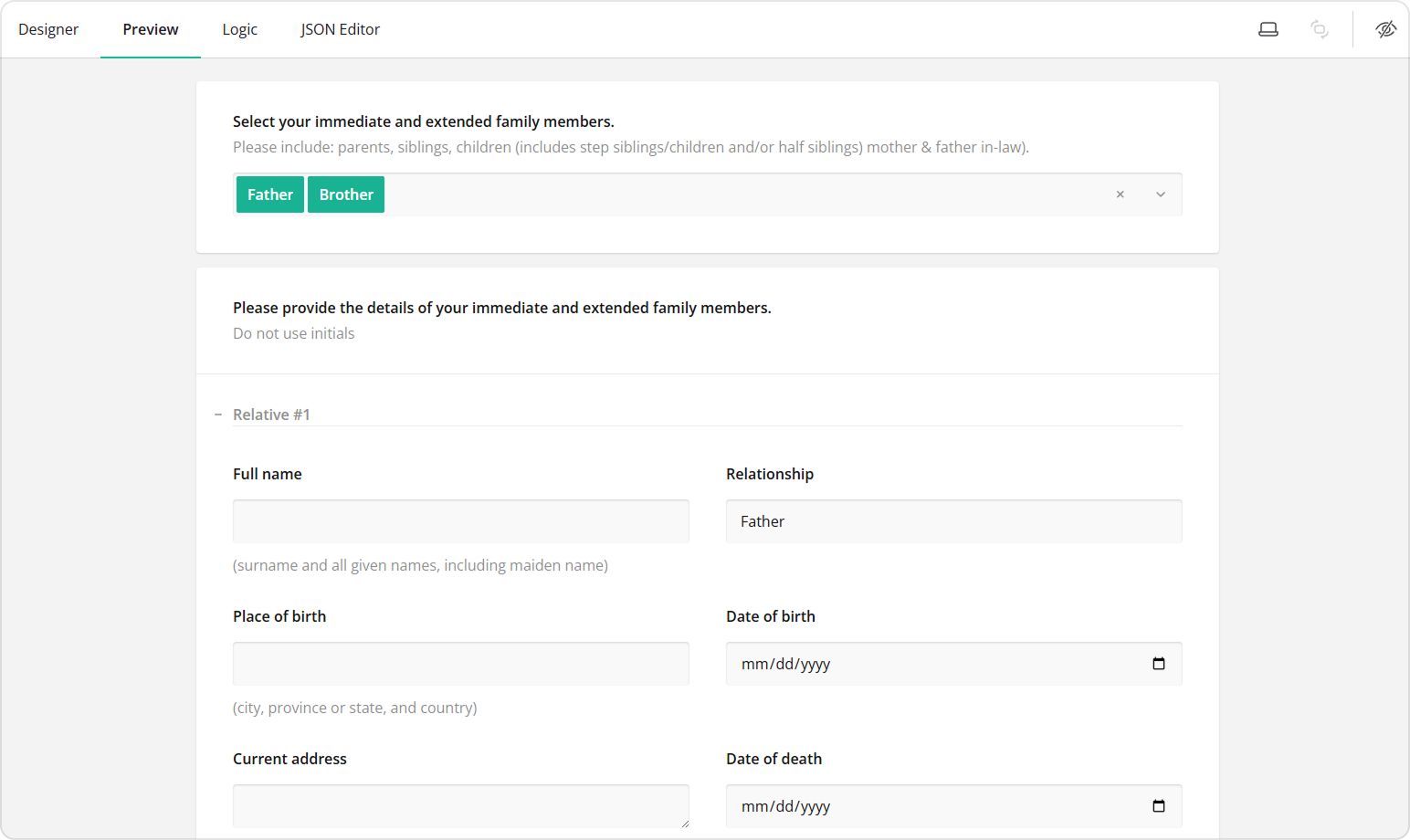Open the Date of death calendar picker

(x=1159, y=806)
